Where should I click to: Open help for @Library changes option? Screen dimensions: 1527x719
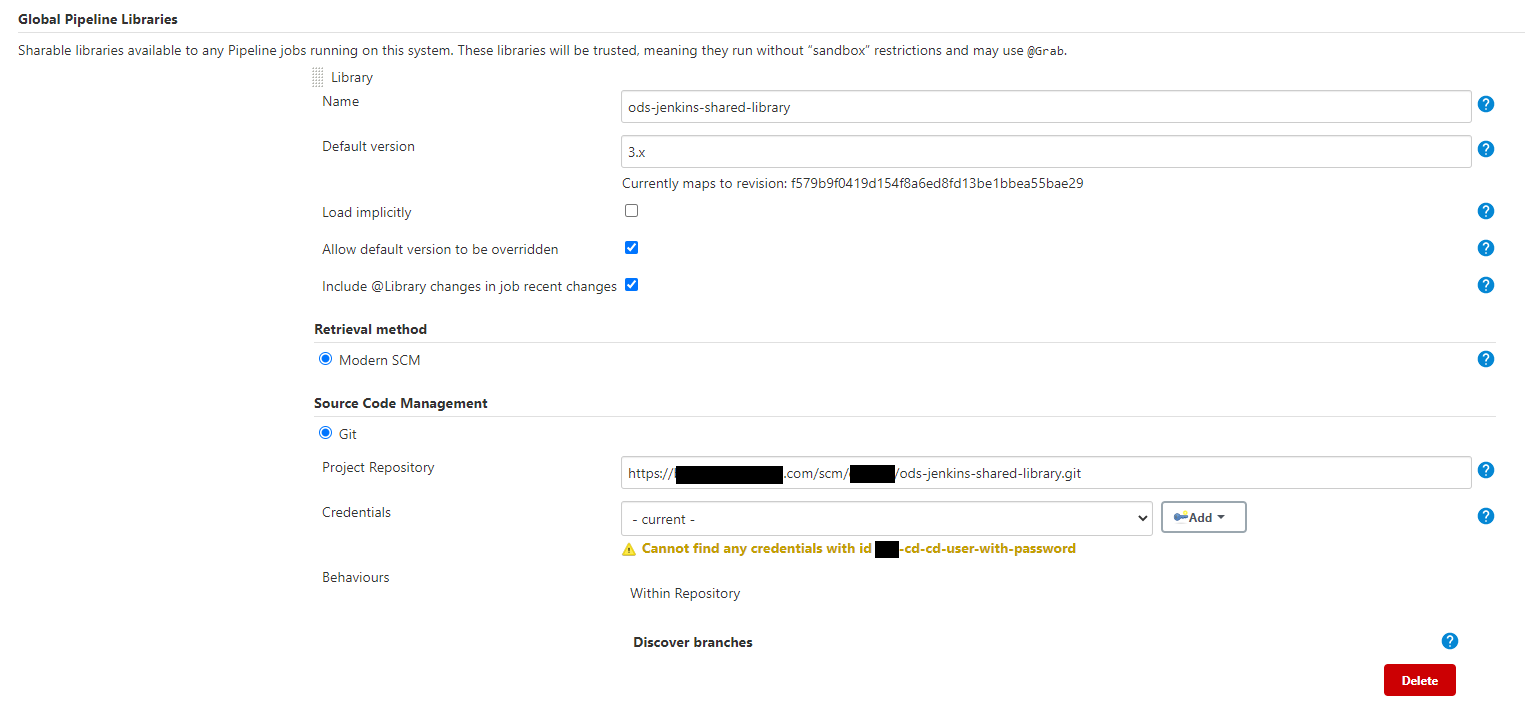[1485, 285]
